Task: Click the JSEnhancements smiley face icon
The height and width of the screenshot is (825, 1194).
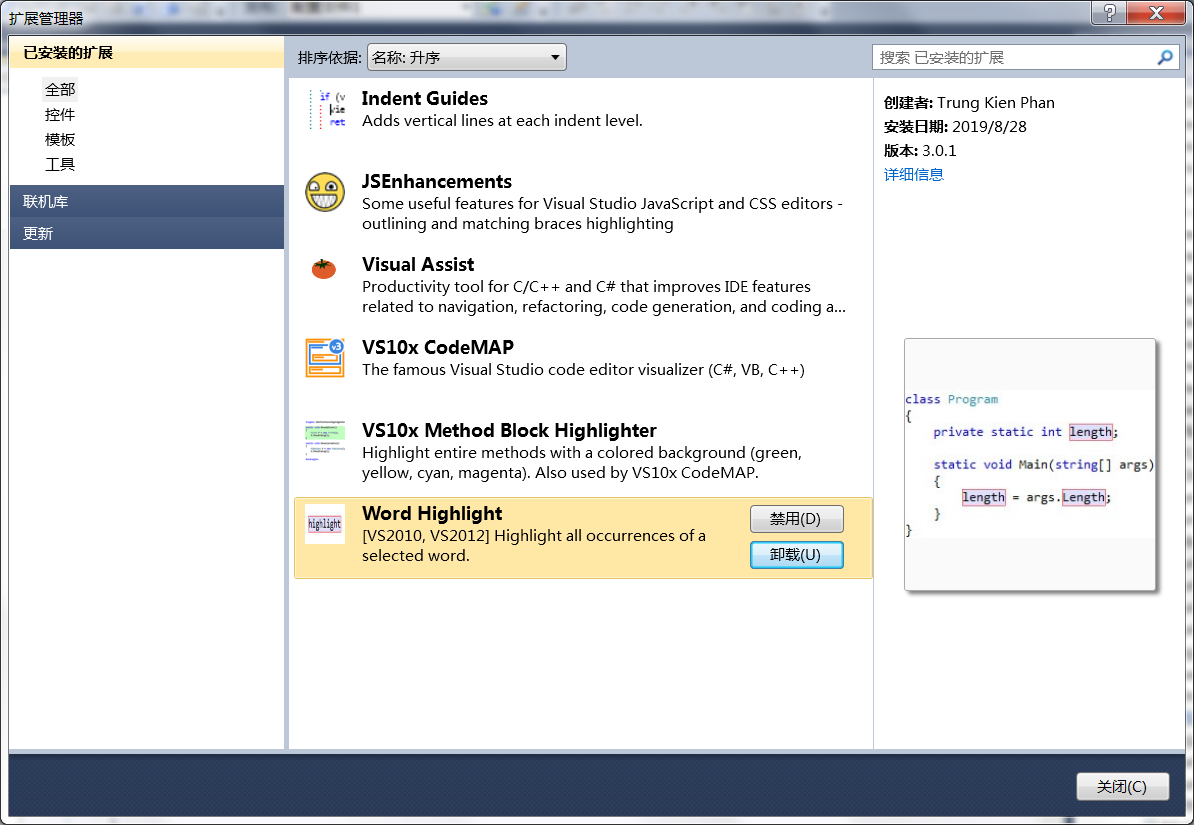Action: (325, 192)
